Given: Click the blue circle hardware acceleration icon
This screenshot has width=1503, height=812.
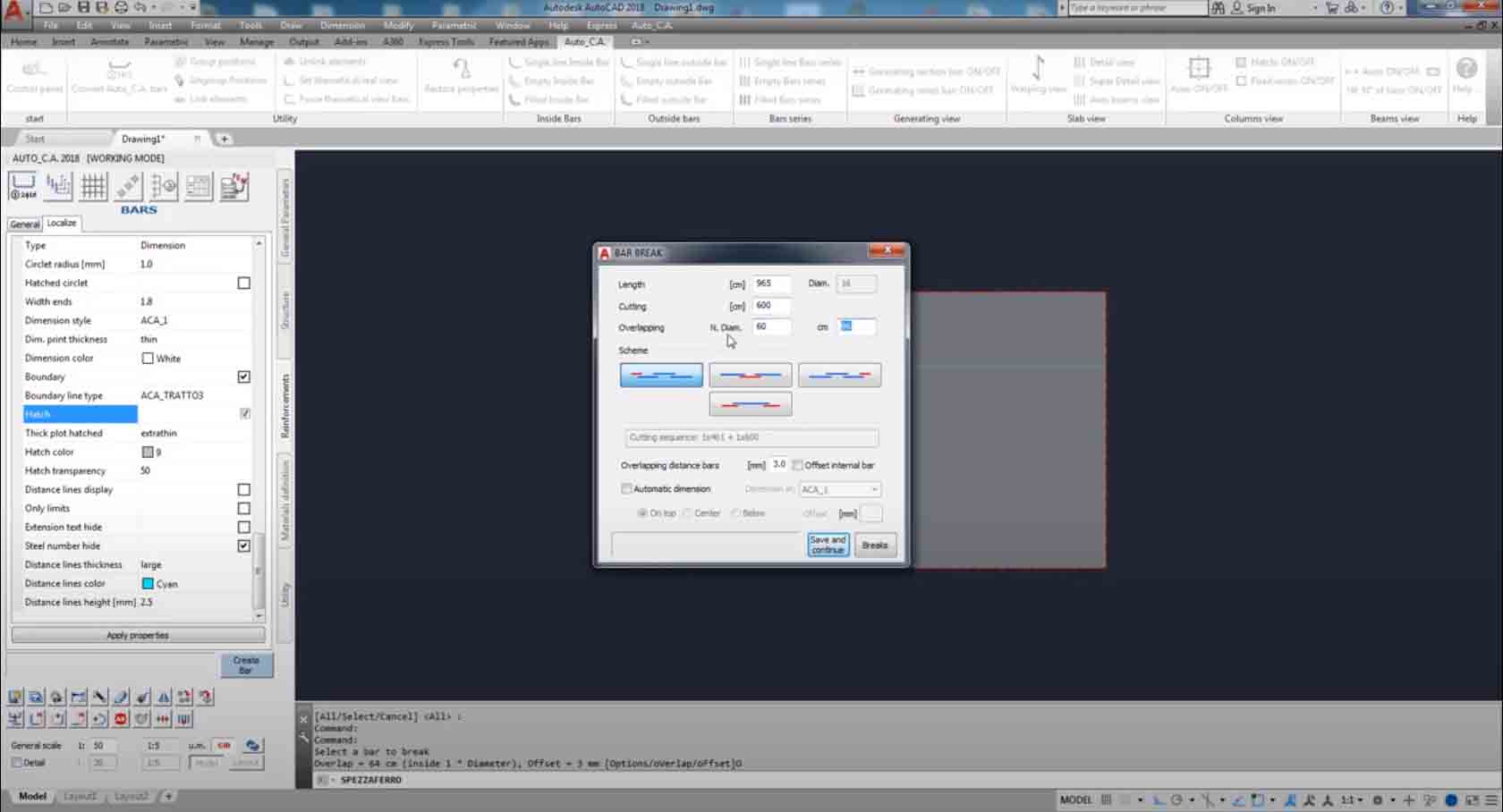Looking at the screenshot, I should coord(1451,800).
